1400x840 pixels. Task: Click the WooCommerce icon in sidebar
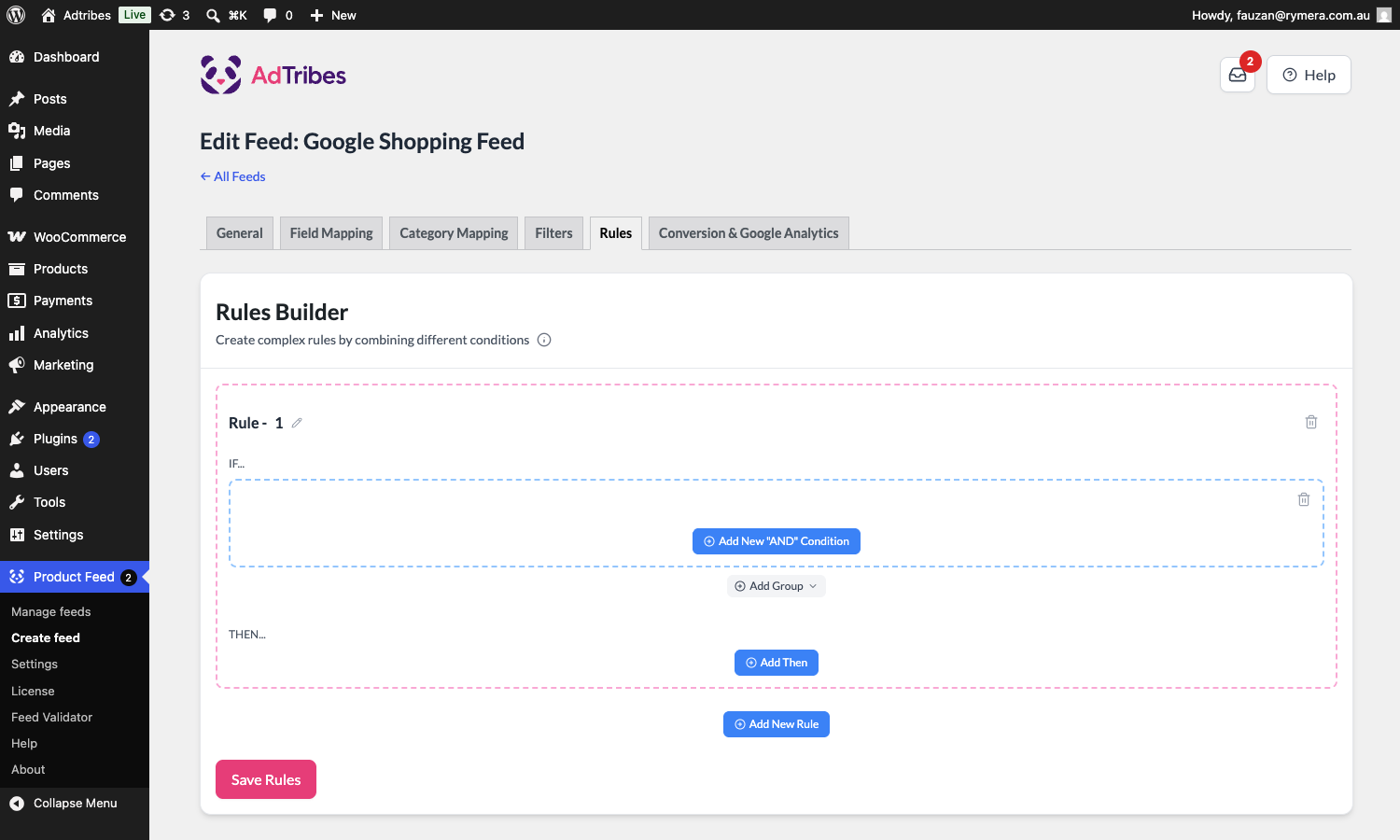coord(17,237)
